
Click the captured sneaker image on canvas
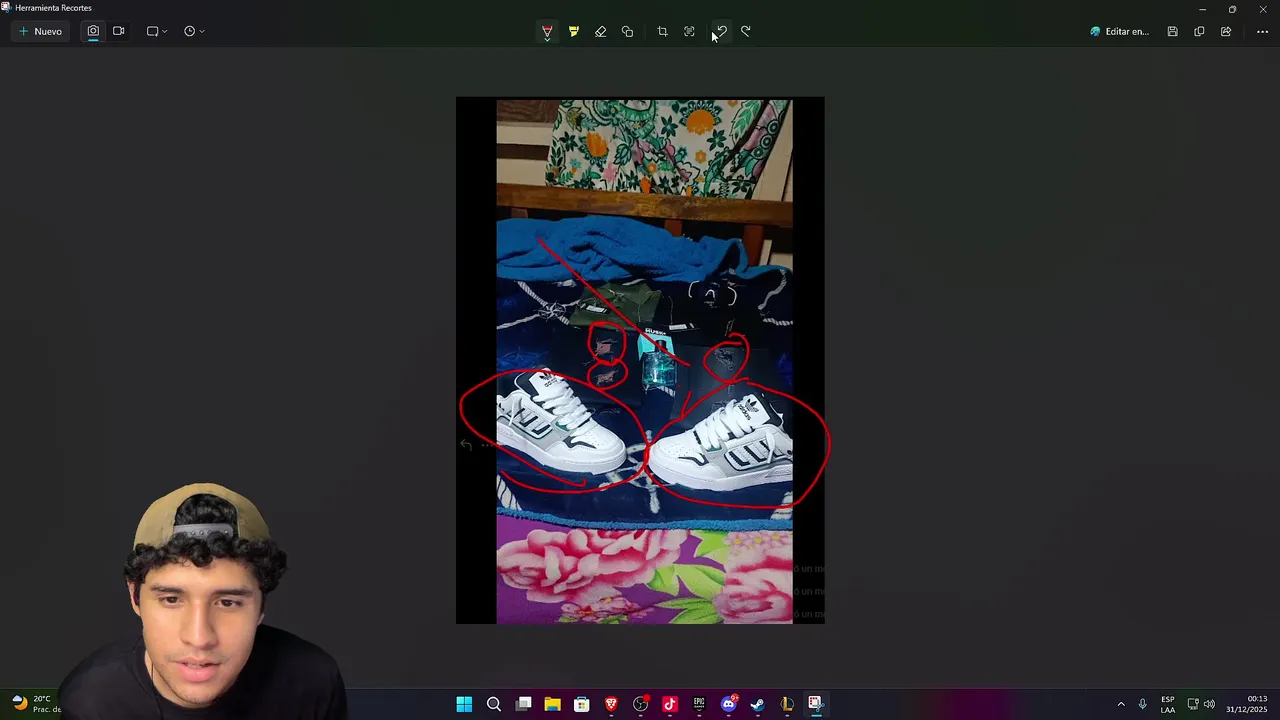point(640,360)
